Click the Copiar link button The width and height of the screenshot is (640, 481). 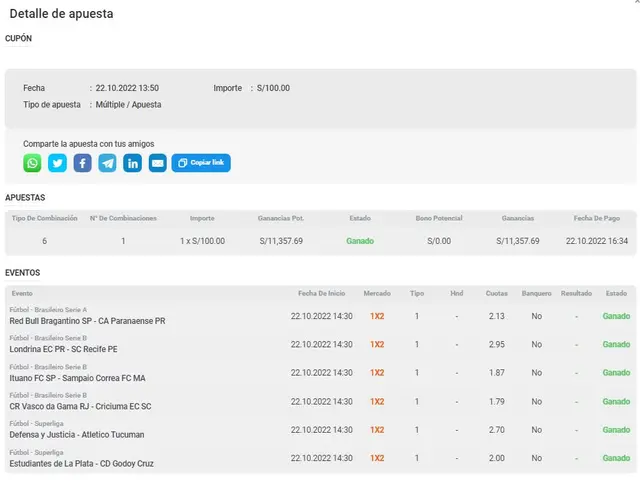coord(201,163)
